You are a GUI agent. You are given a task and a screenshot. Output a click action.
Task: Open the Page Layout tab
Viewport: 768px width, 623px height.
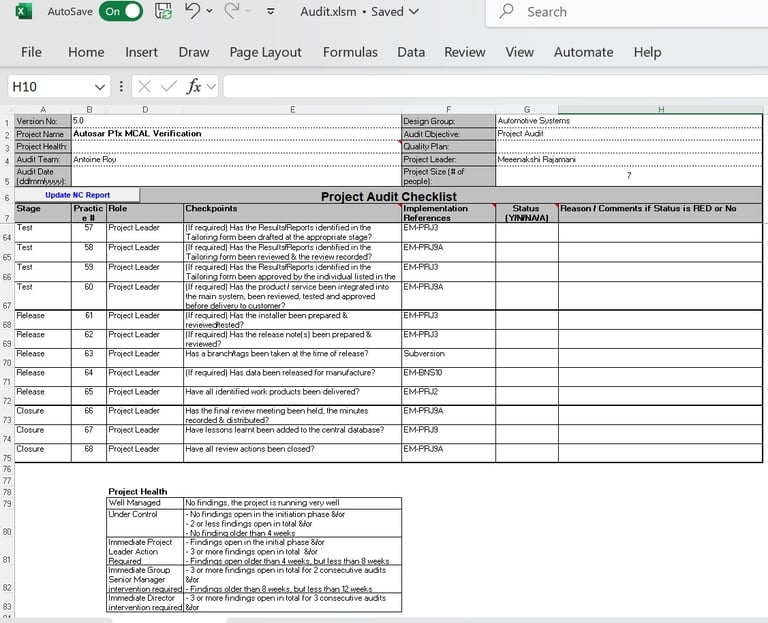pos(265,52)
